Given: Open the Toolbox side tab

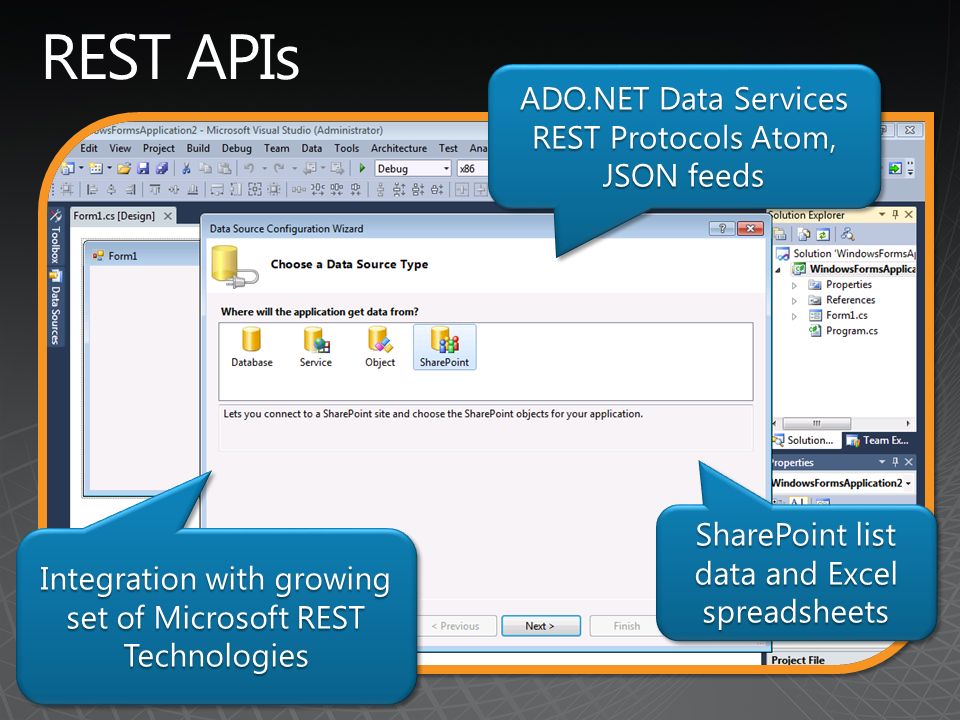Looking at the screenshot, I should [55, 237].
